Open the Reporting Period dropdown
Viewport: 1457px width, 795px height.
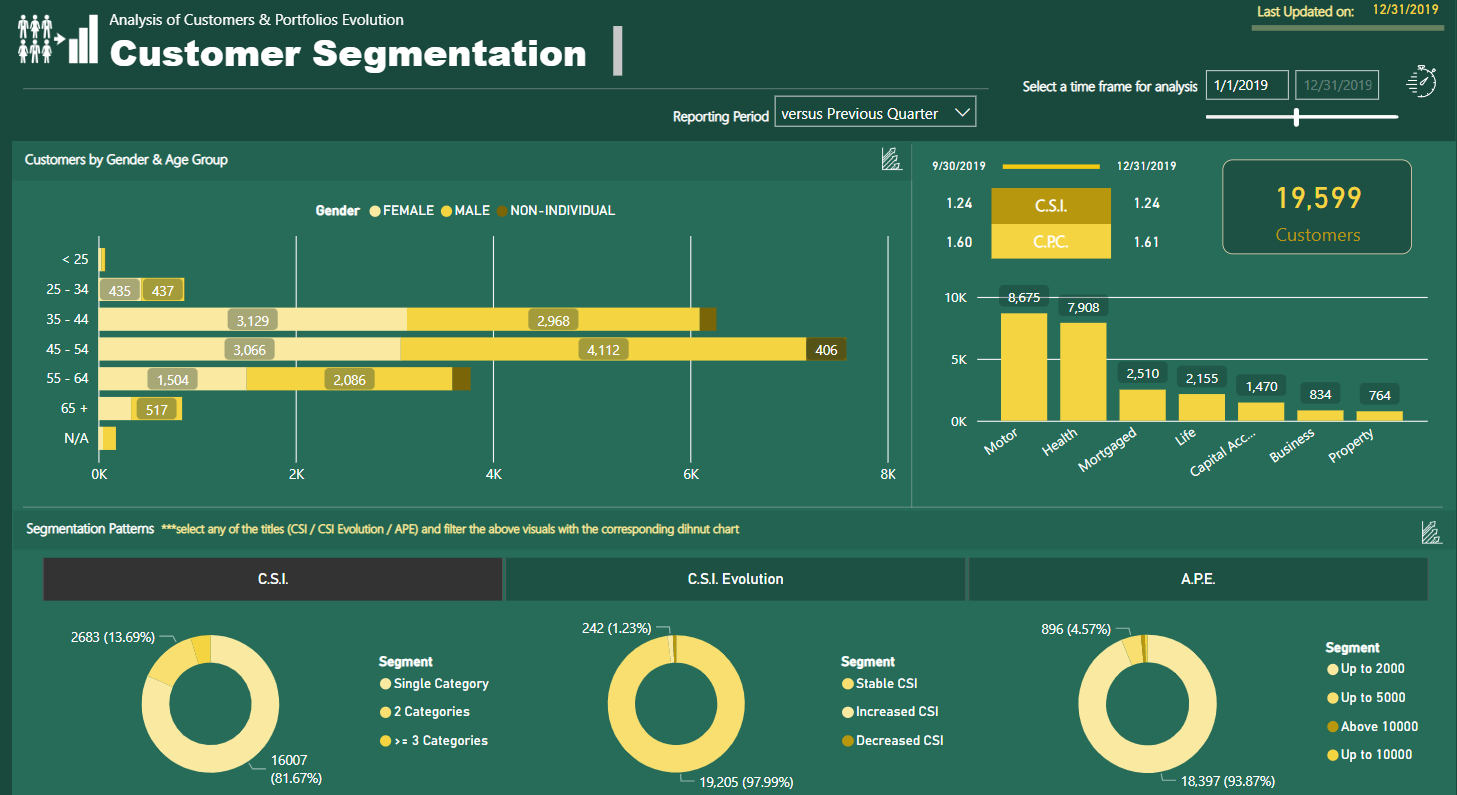point(875,113)
